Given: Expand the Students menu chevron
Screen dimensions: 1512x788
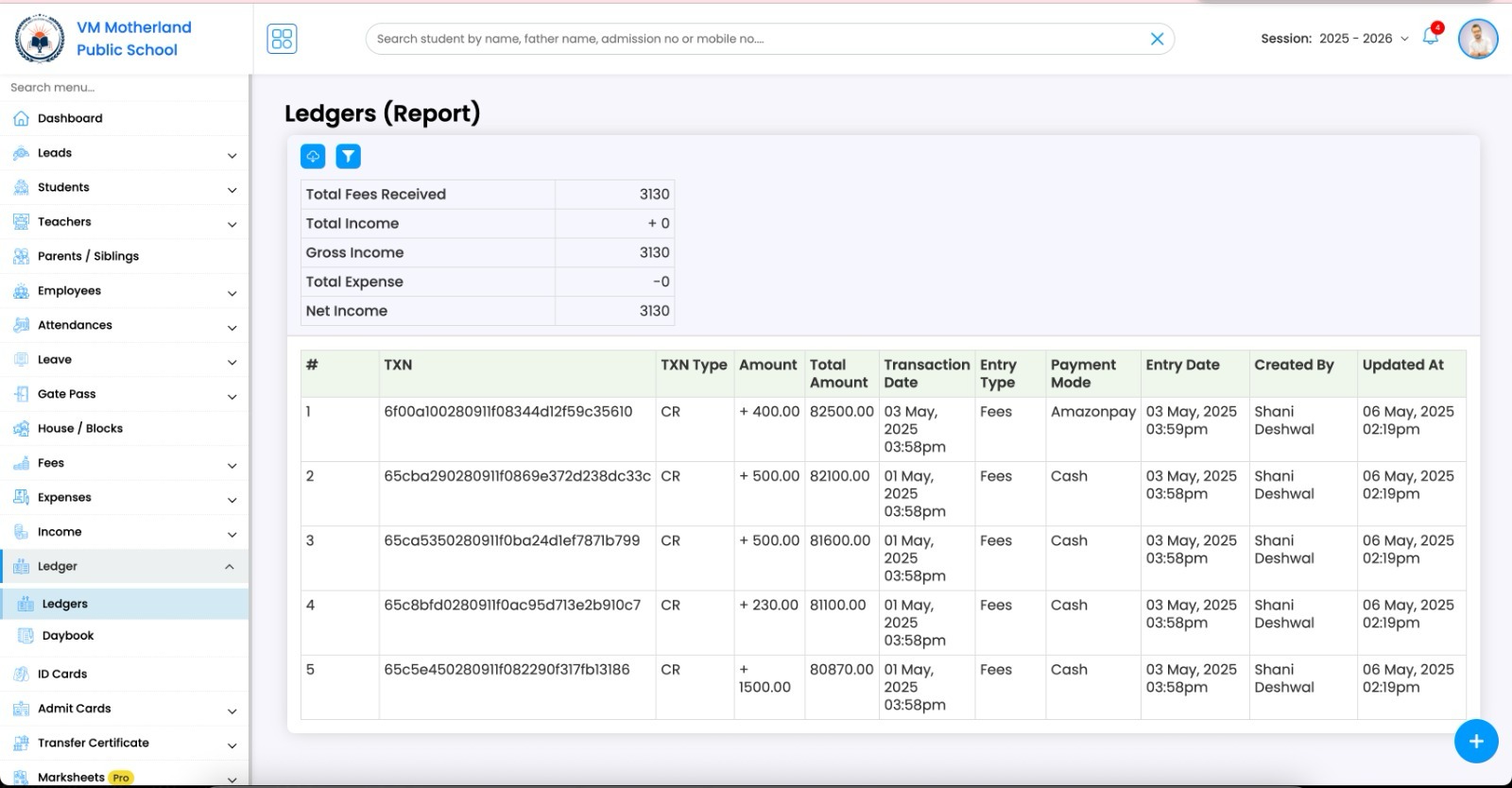Looking at the screenshot, I should pos(232,190).
